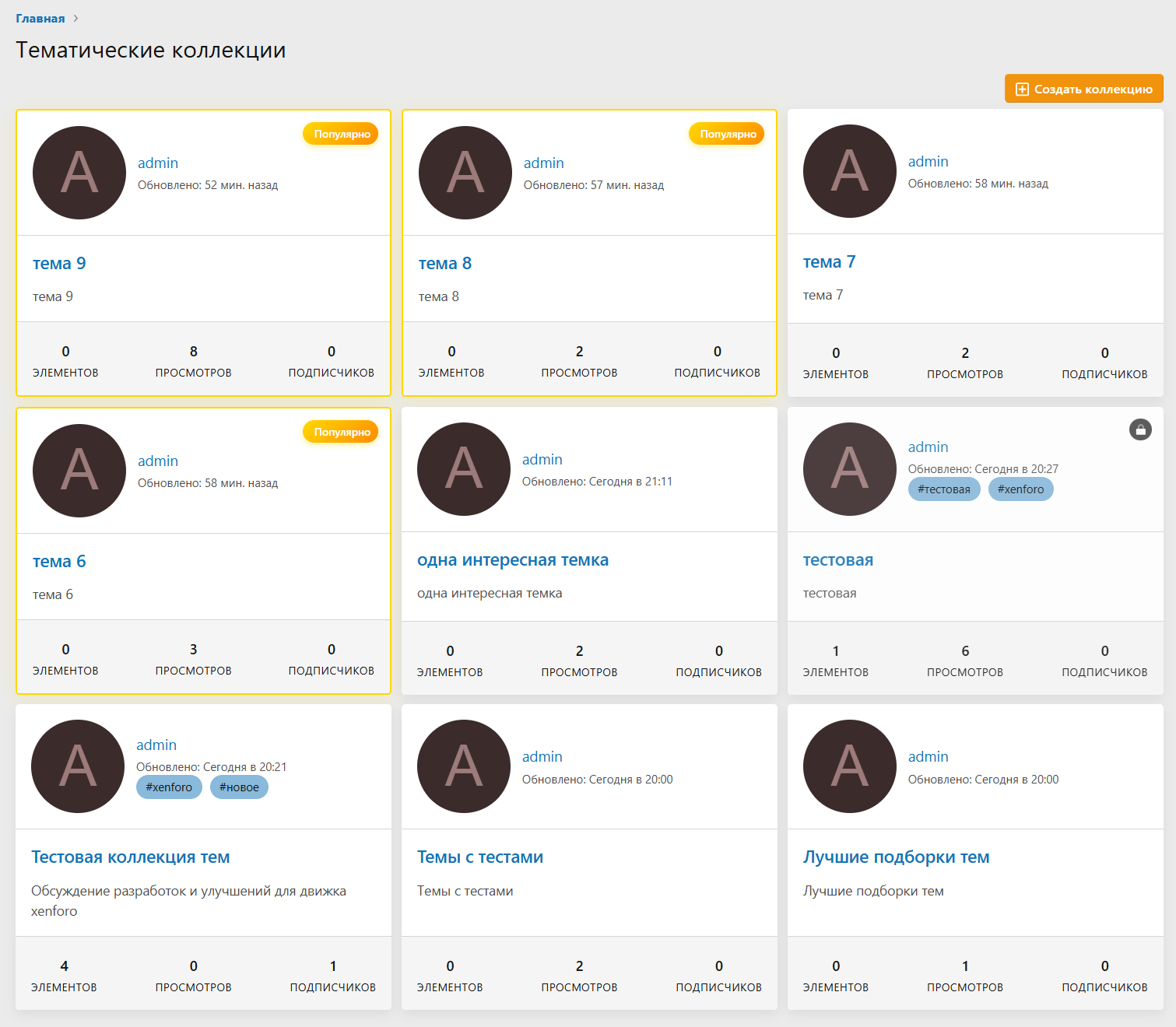Click the Создать коллекцию button

click(1083, 89)
